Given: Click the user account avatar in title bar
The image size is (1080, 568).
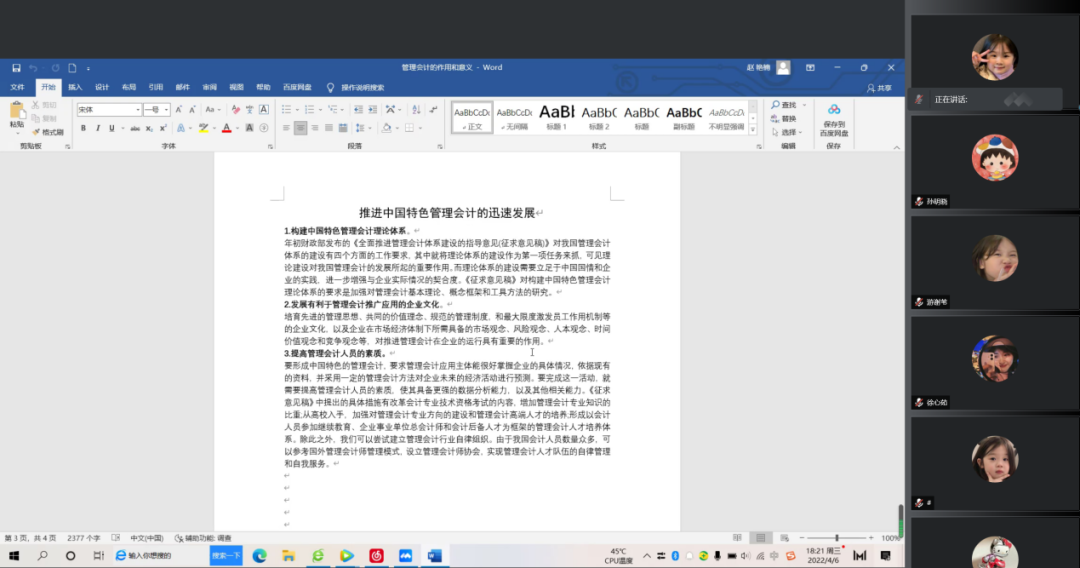Looking at the screenshot, I should click(x=783, y=67).
